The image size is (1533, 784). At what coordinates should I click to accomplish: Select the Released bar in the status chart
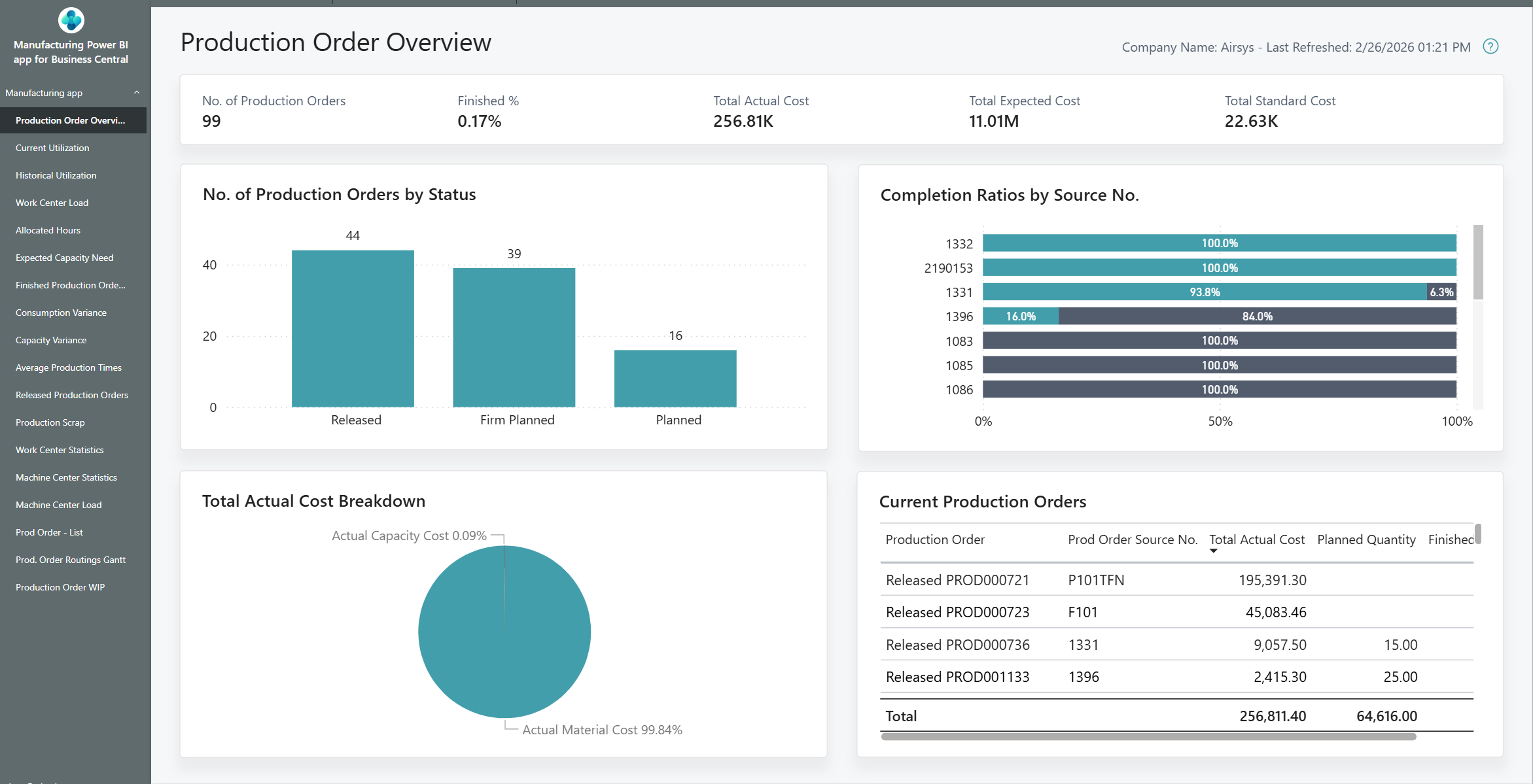coord(353,327)
